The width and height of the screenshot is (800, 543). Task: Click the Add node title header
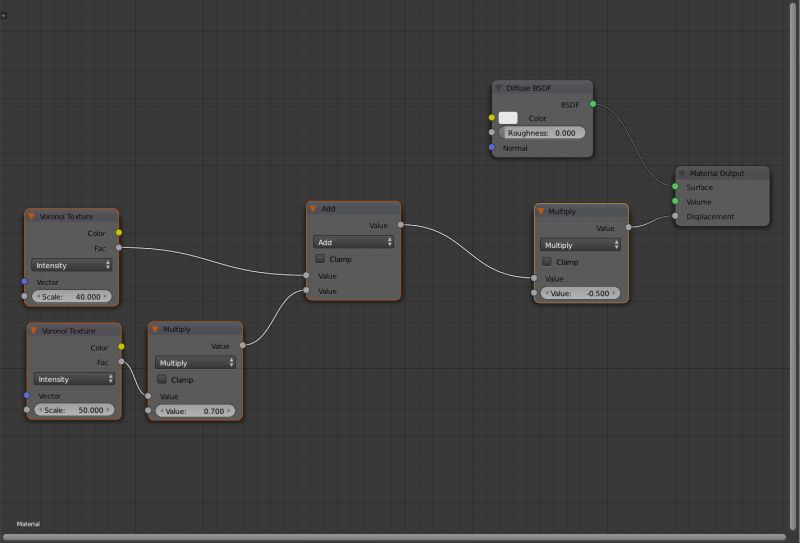tap(354, 209)
